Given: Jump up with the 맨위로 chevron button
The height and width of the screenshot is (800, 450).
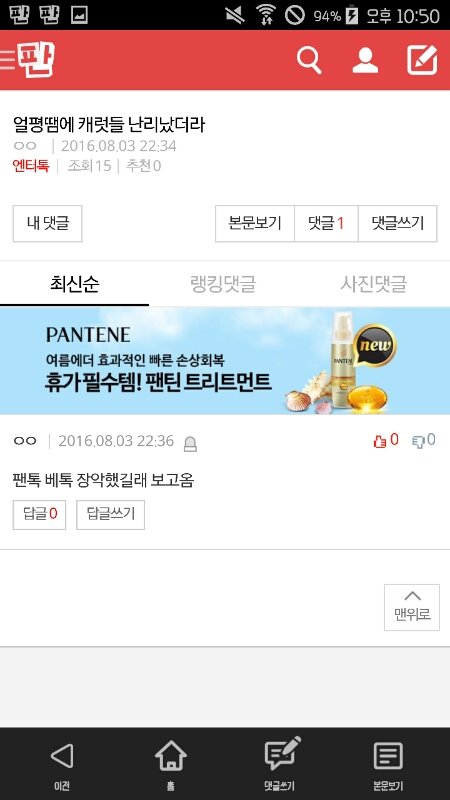Looking at the screenshot, I should tap(412, 607).
